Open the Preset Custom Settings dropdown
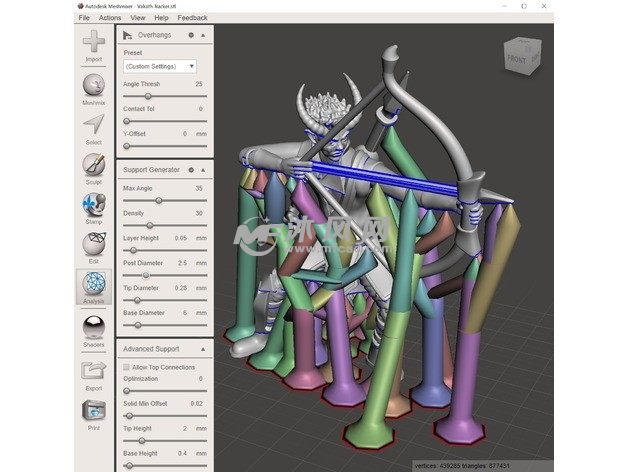This screenshot has width=628, height=472. coord(159,66)
